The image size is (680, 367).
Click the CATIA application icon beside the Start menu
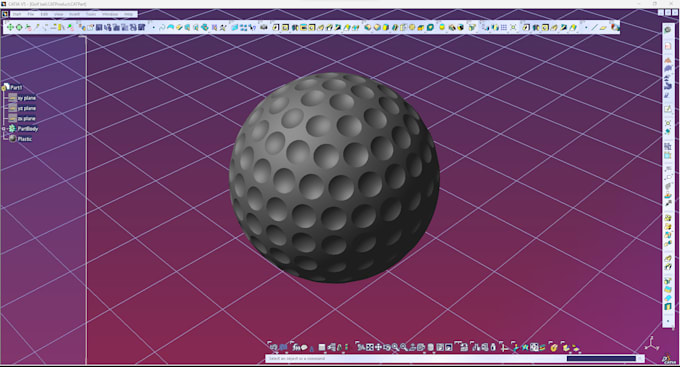[5, 14]
